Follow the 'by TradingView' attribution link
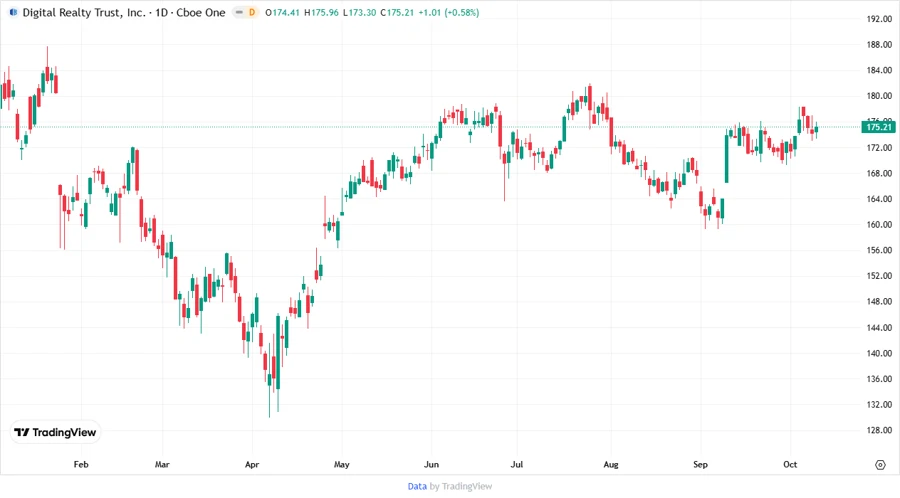The image size is (900, 498). 461,486
